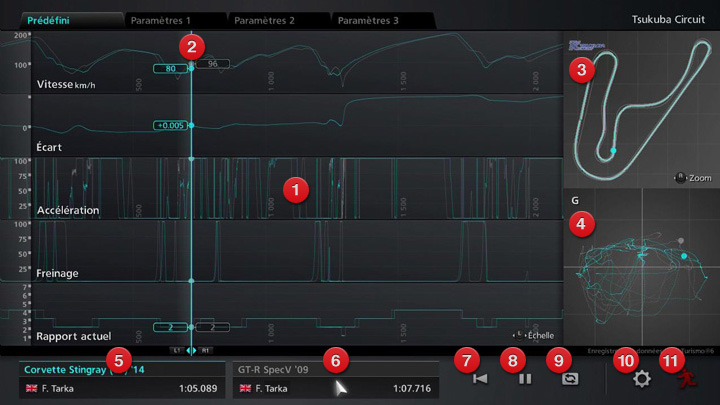The image size is (720, 405).
Task: Pause the replay playback
Action: tap(524, 379)
